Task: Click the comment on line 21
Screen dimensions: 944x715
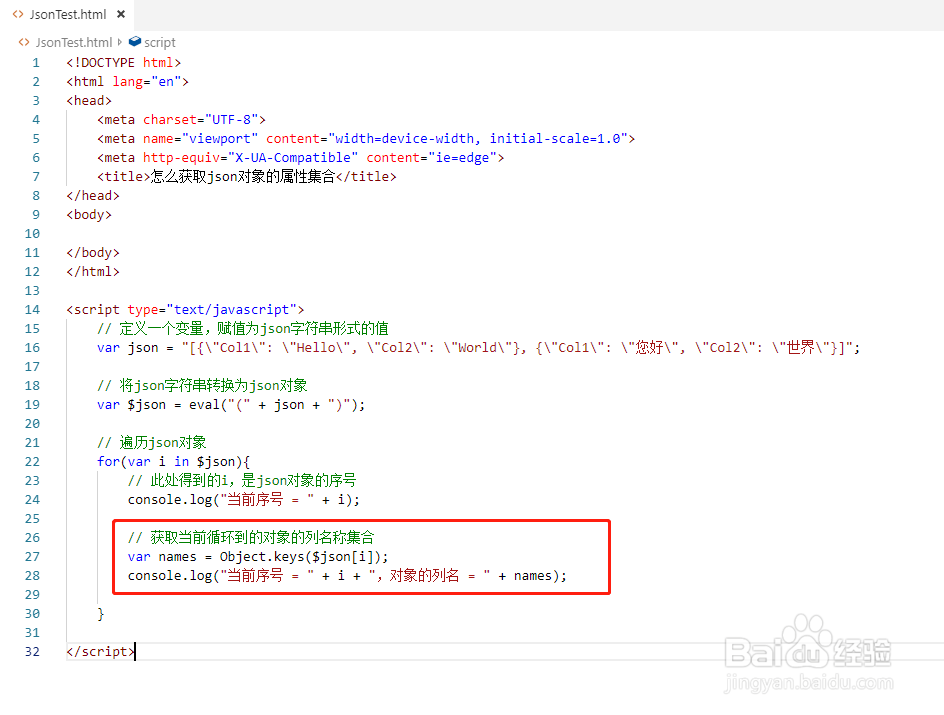Action: pos(152,443)
